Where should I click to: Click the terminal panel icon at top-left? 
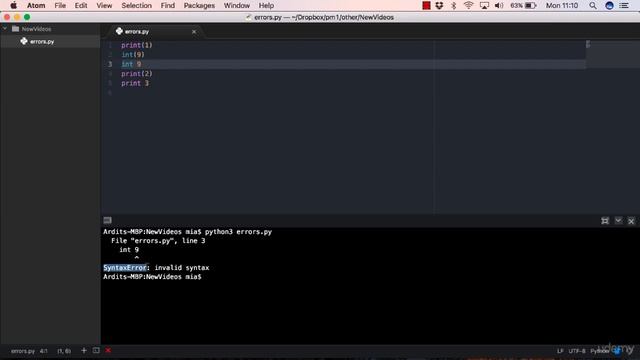(x=107, y=220)
